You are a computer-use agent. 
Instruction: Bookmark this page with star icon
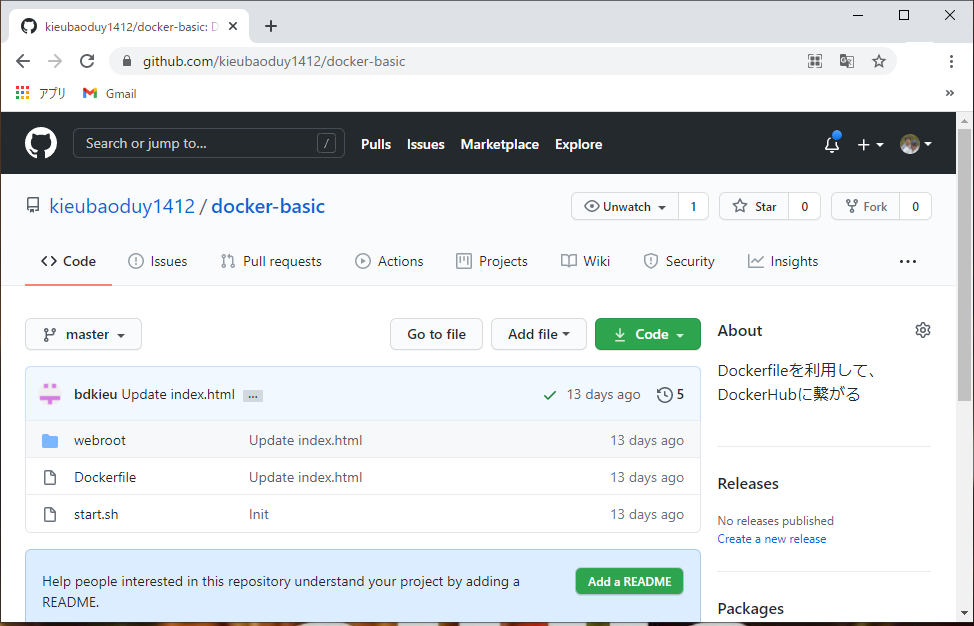point(879,61)
